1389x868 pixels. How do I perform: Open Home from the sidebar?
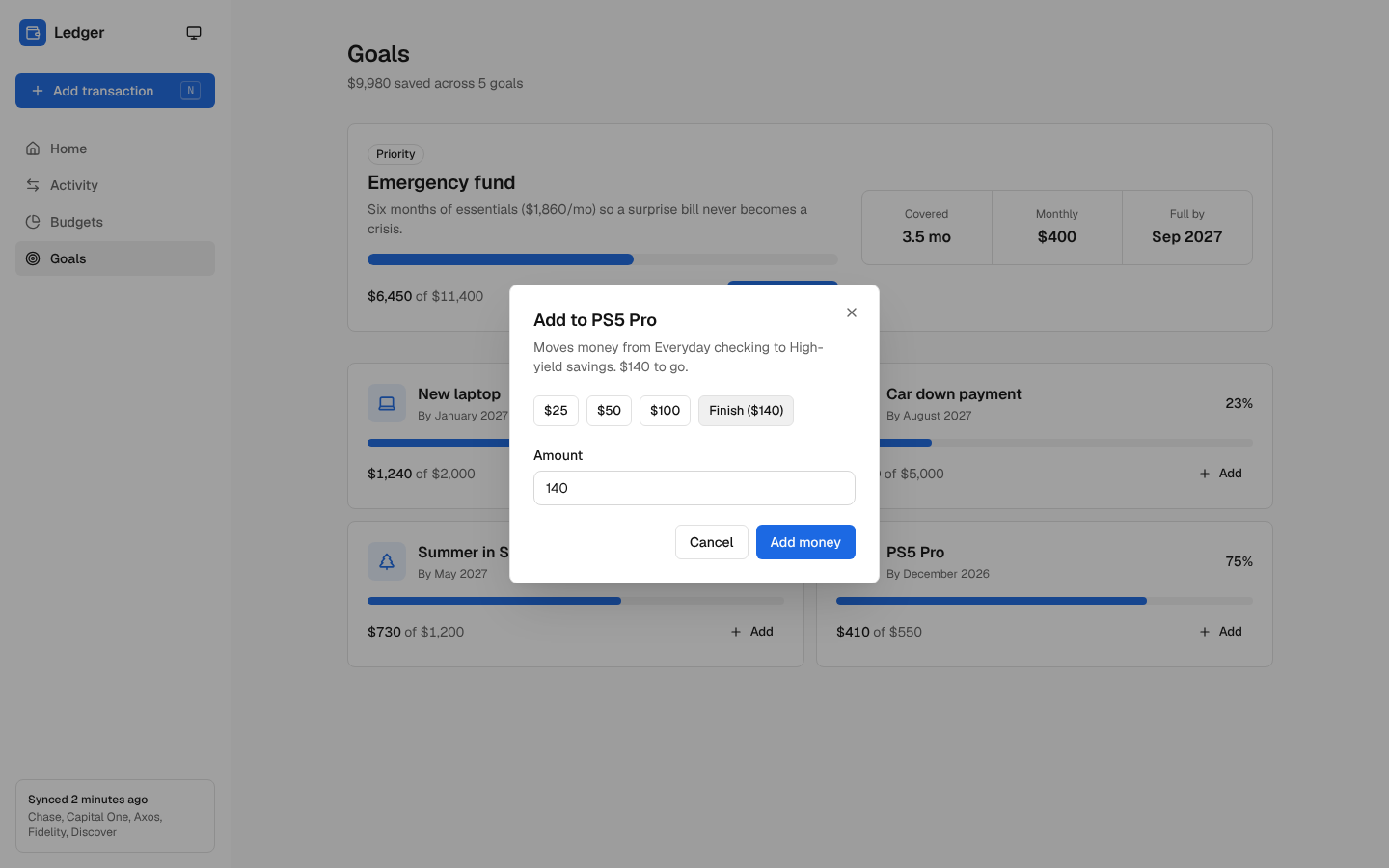tap(115, 149)
